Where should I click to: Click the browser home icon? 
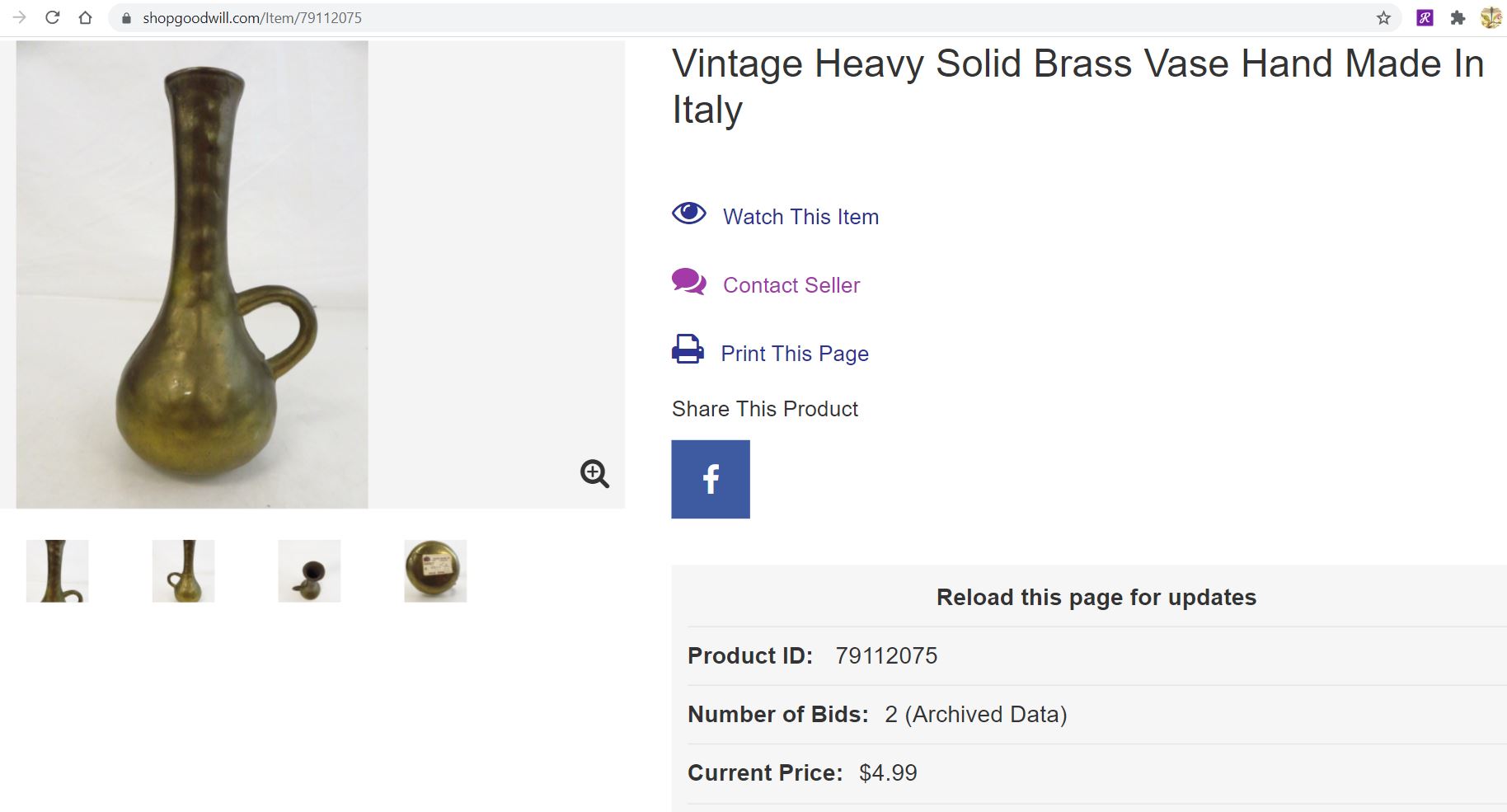tap(86, 17)
